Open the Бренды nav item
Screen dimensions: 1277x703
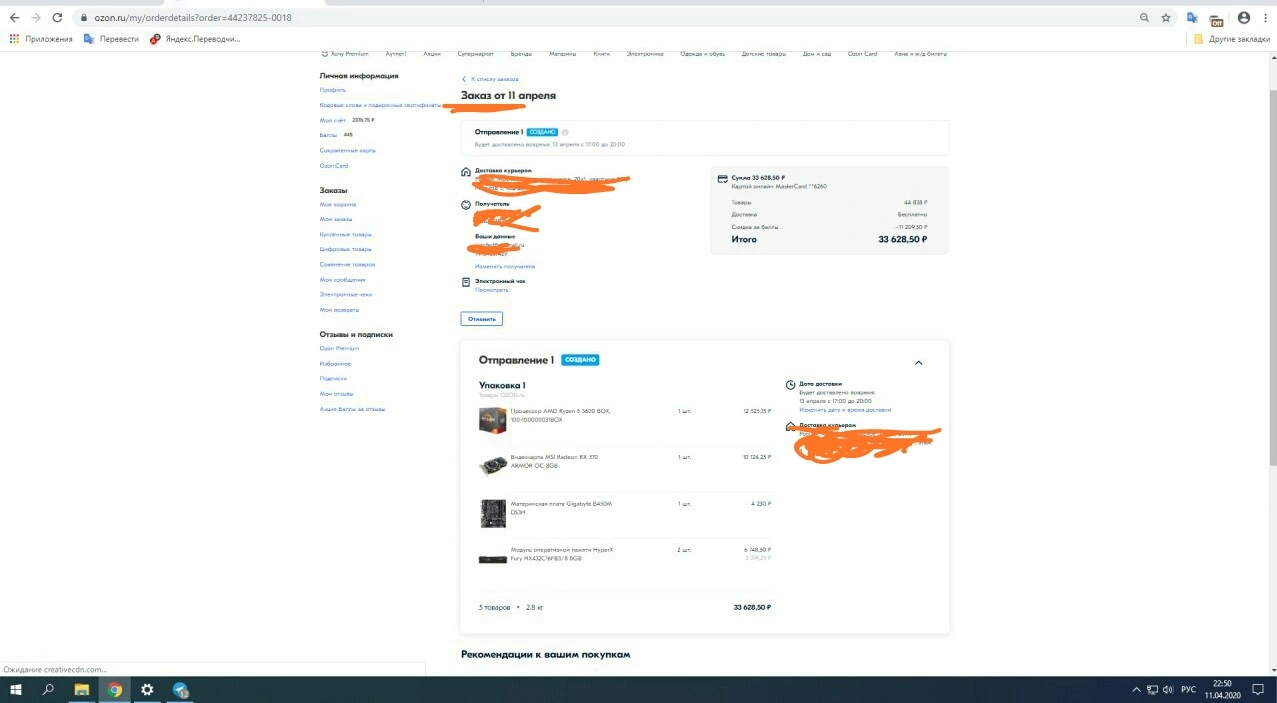[521, 54]
